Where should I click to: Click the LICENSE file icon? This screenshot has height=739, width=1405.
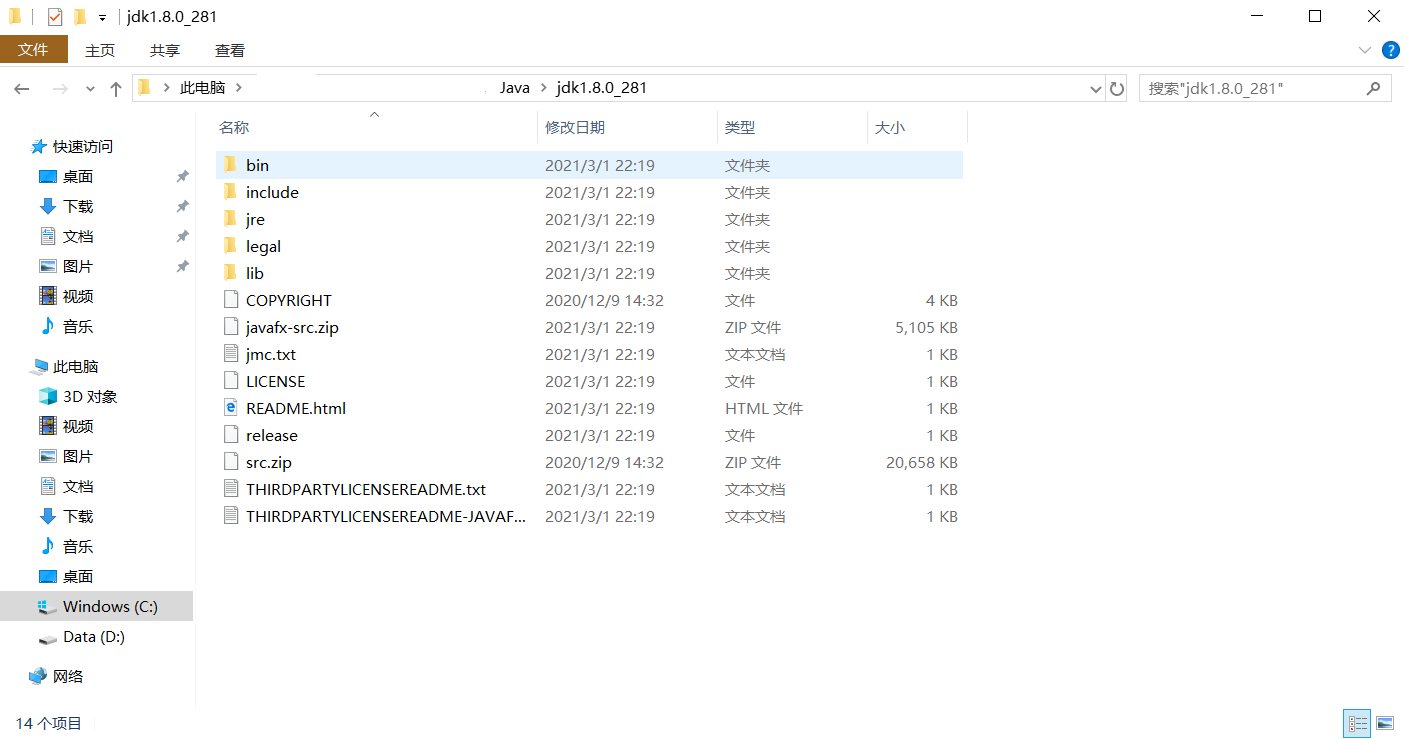(x=230, y=381)
